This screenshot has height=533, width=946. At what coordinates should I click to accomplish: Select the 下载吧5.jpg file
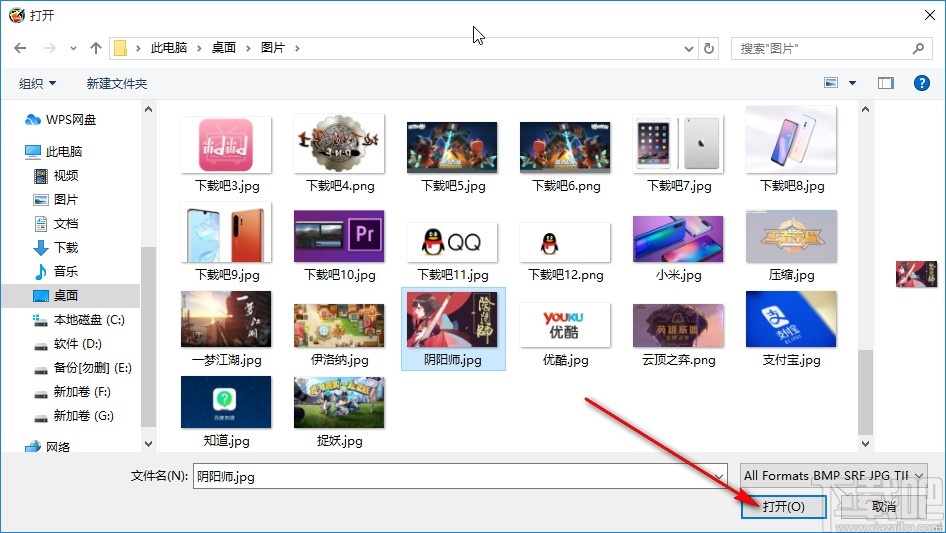click(x=452, y=156)
